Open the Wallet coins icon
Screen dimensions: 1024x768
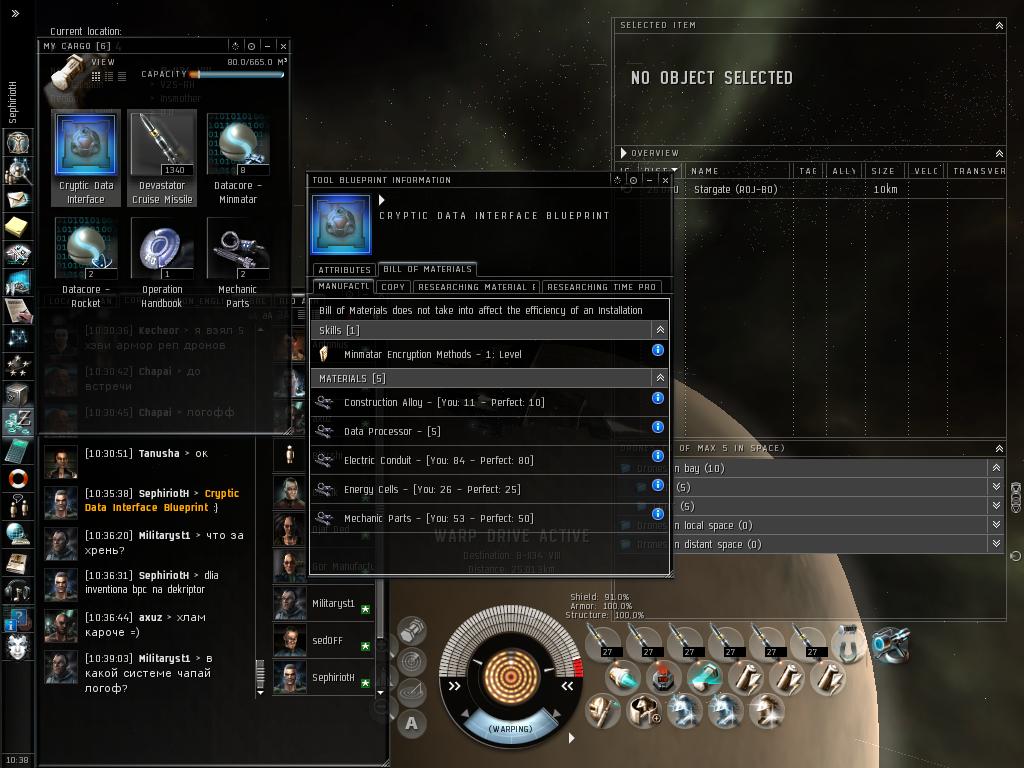tap(18, 422)
